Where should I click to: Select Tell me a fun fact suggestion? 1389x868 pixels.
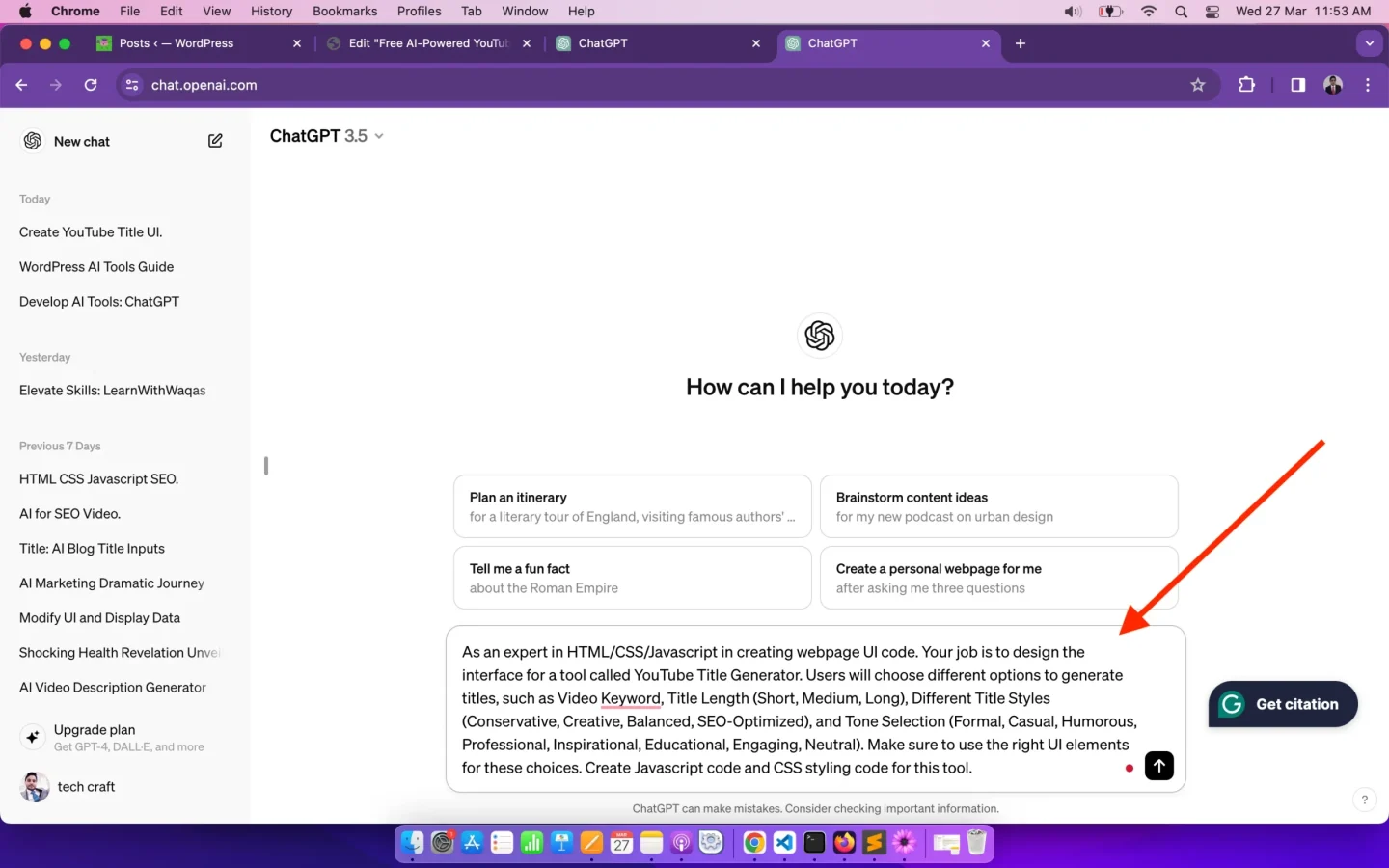[633, 578]
